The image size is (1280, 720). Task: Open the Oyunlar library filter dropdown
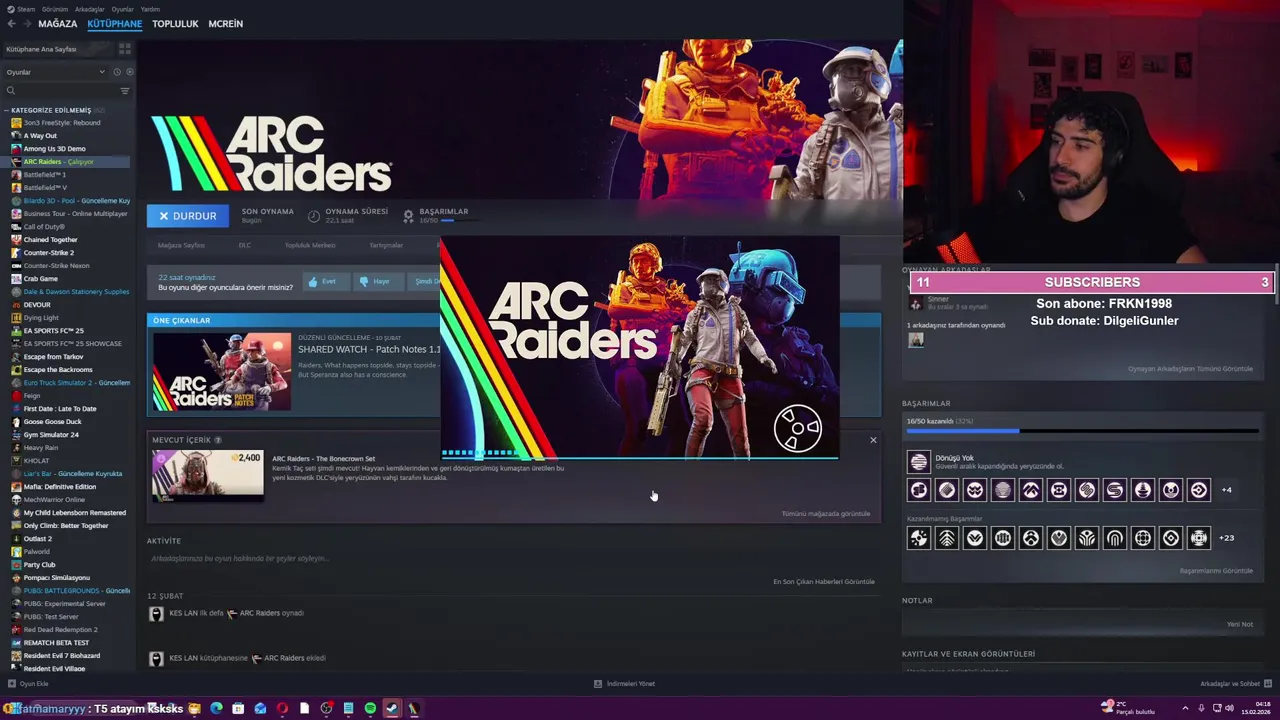pos(55,72)
